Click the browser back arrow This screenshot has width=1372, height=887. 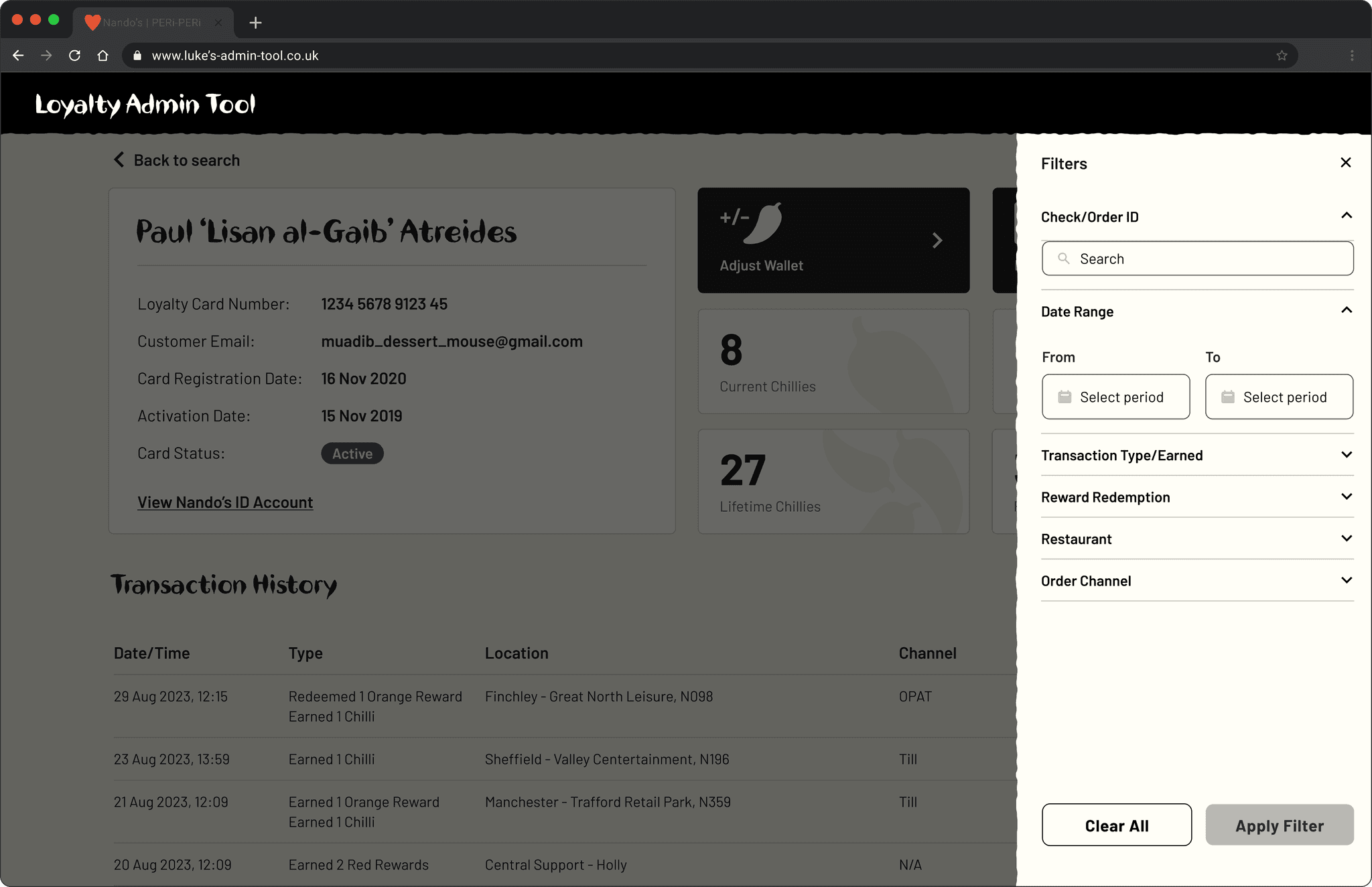coord(18,56)
